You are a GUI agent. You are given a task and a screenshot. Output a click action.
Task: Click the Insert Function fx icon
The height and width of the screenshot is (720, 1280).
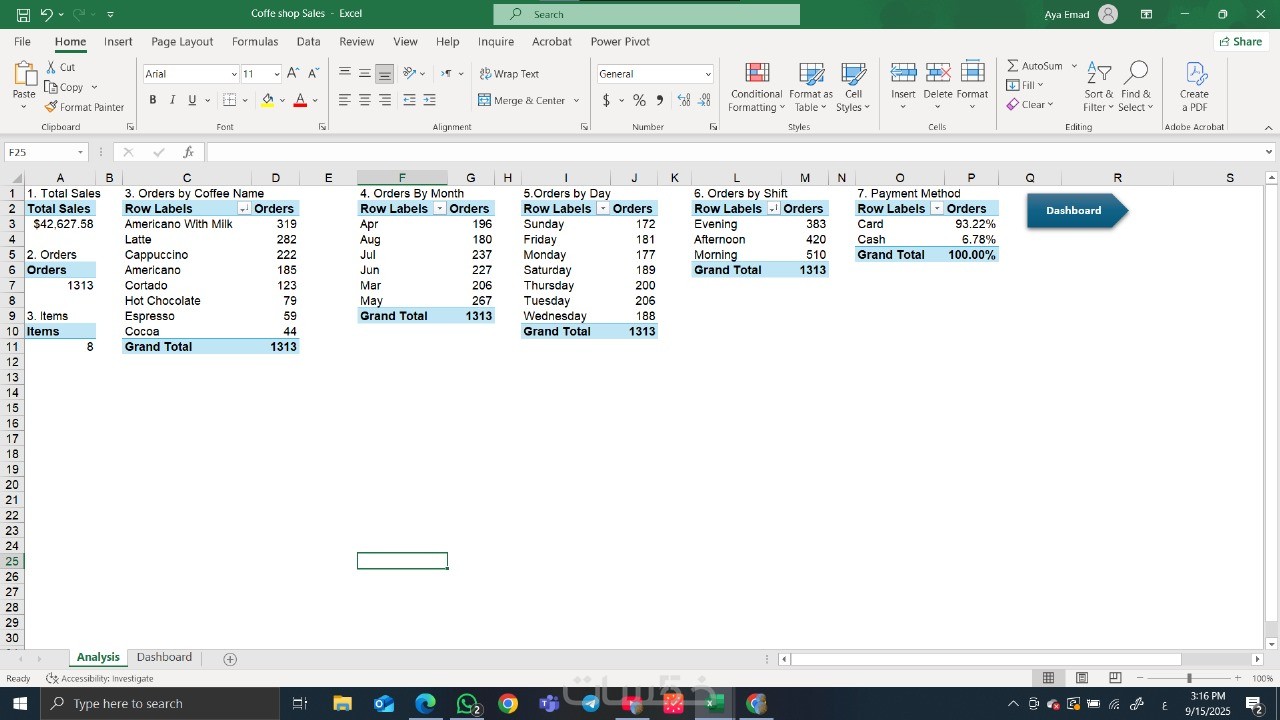188,152
